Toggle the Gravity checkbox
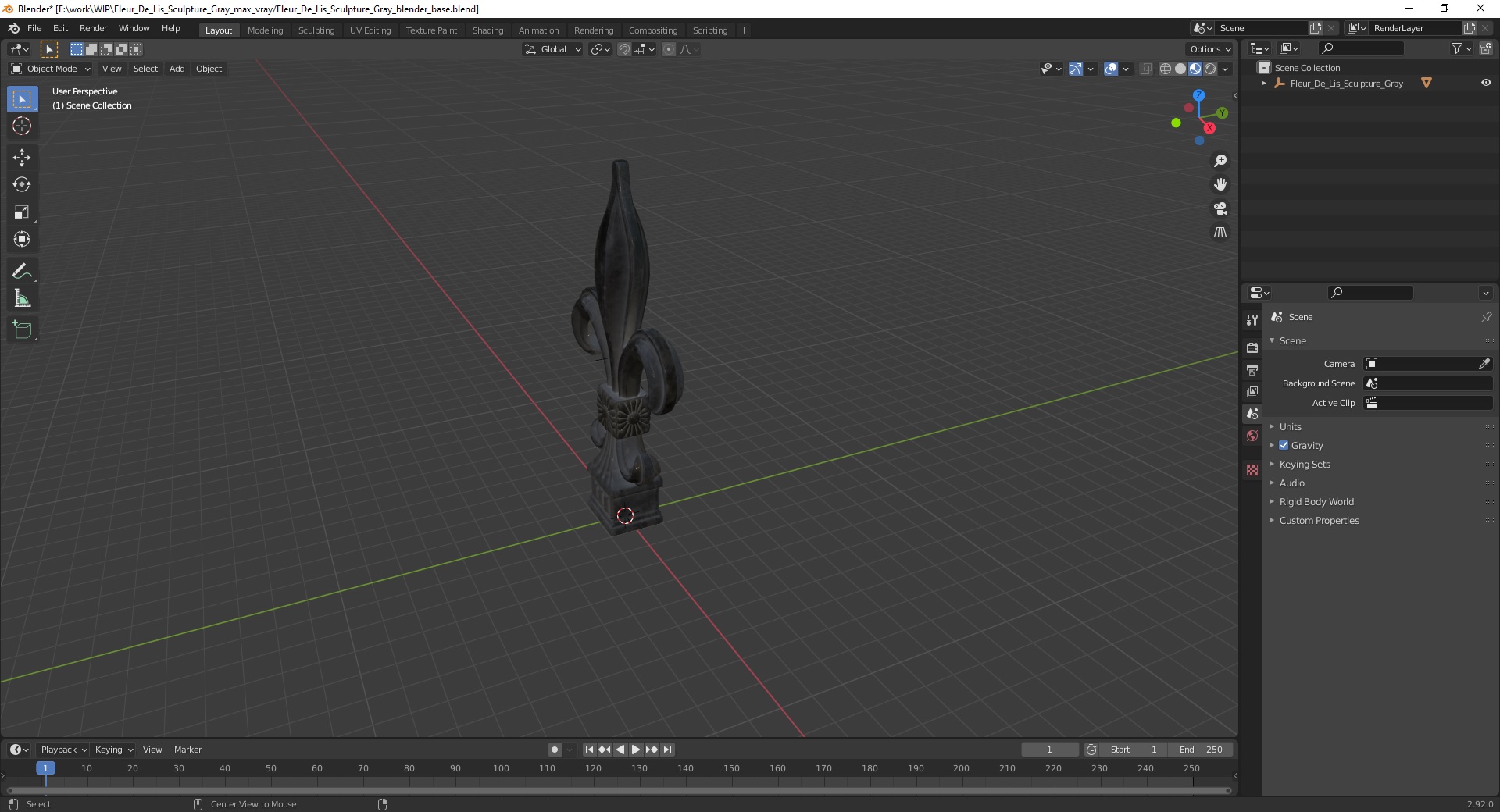The width and height of the screenshot is (1500, 812). pos(1284,445)
